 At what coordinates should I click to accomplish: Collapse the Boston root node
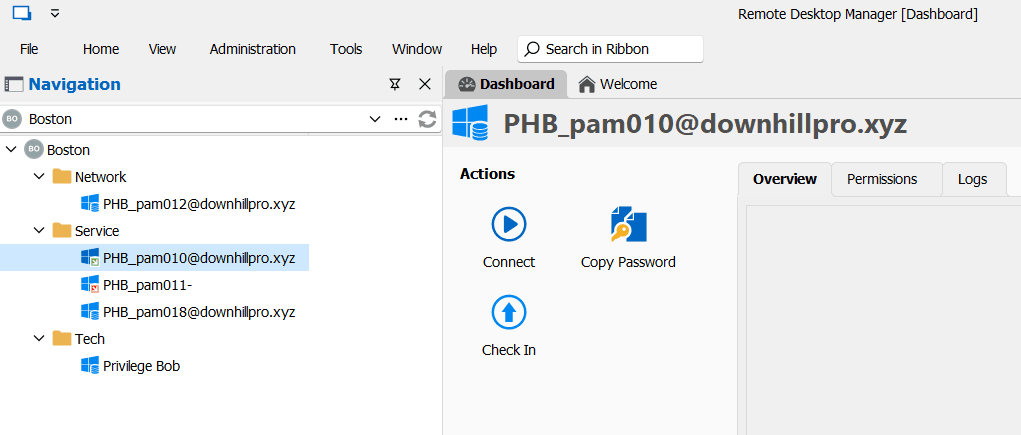pyautogui.click(x=11, y=150)
